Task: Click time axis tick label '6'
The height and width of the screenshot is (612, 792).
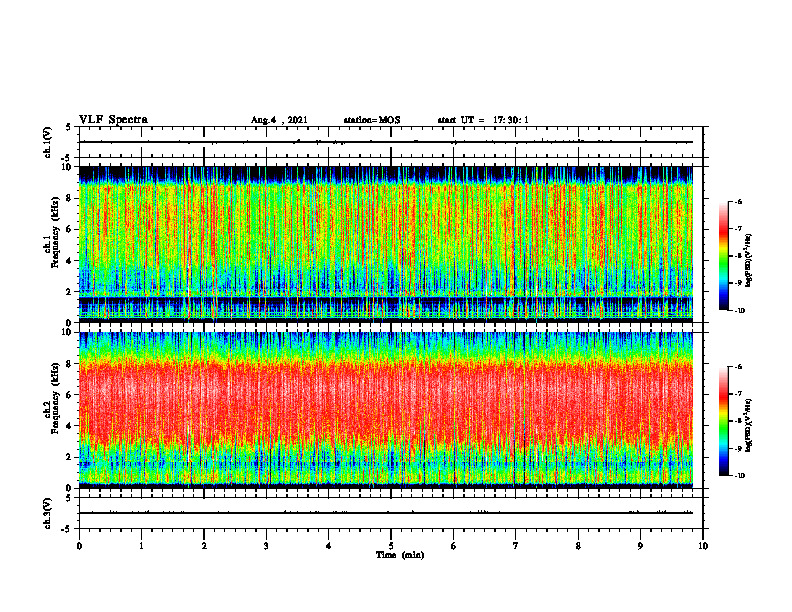Action: pyautogui.click(x=454, y=546)
